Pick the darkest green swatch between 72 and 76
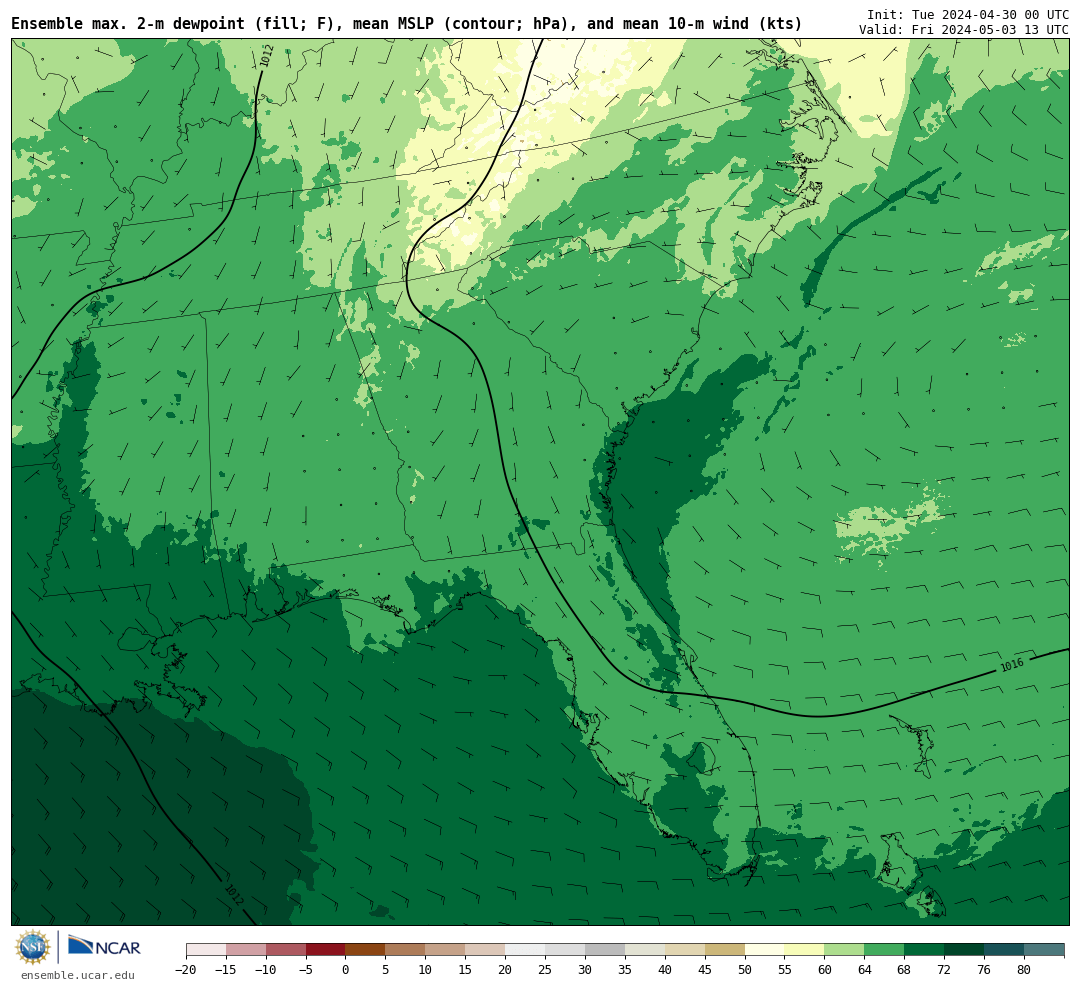The image size is (1080, 988). 965,950
